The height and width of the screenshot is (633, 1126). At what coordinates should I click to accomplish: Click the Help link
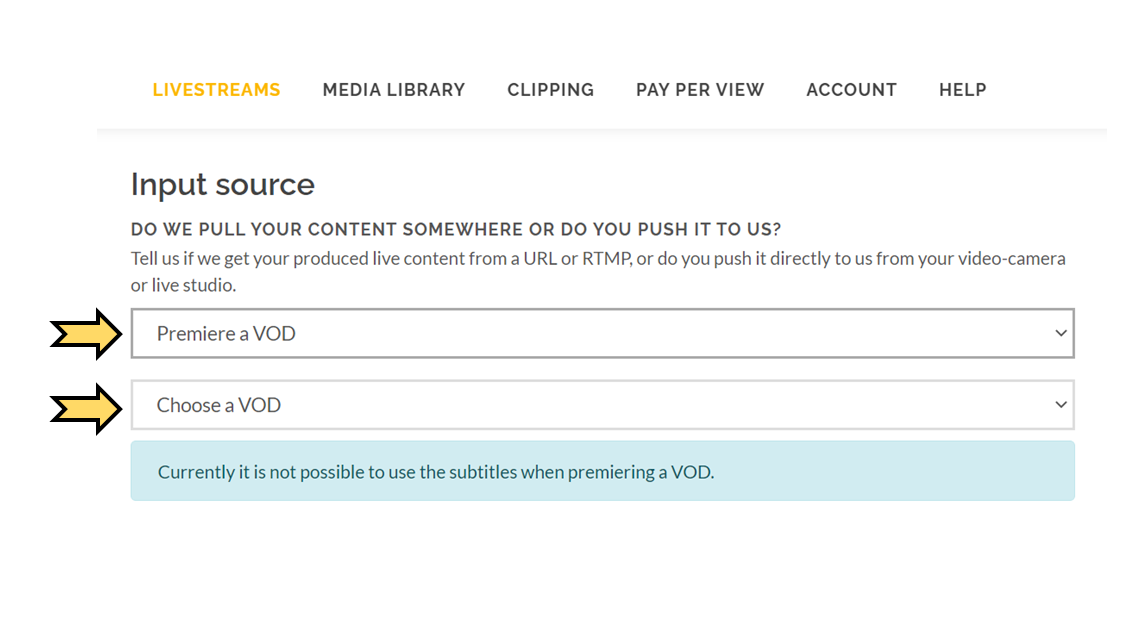click(x=963, y=90)
